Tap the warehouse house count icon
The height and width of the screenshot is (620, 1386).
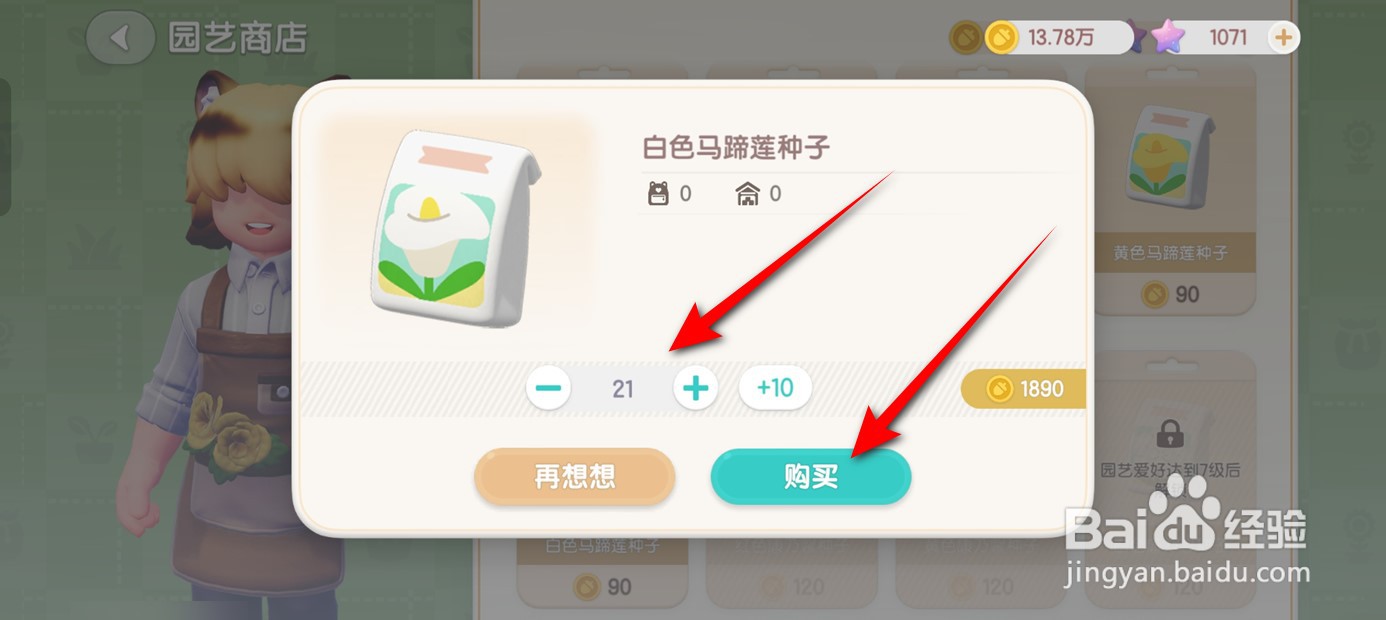click(x=748, y=194)
